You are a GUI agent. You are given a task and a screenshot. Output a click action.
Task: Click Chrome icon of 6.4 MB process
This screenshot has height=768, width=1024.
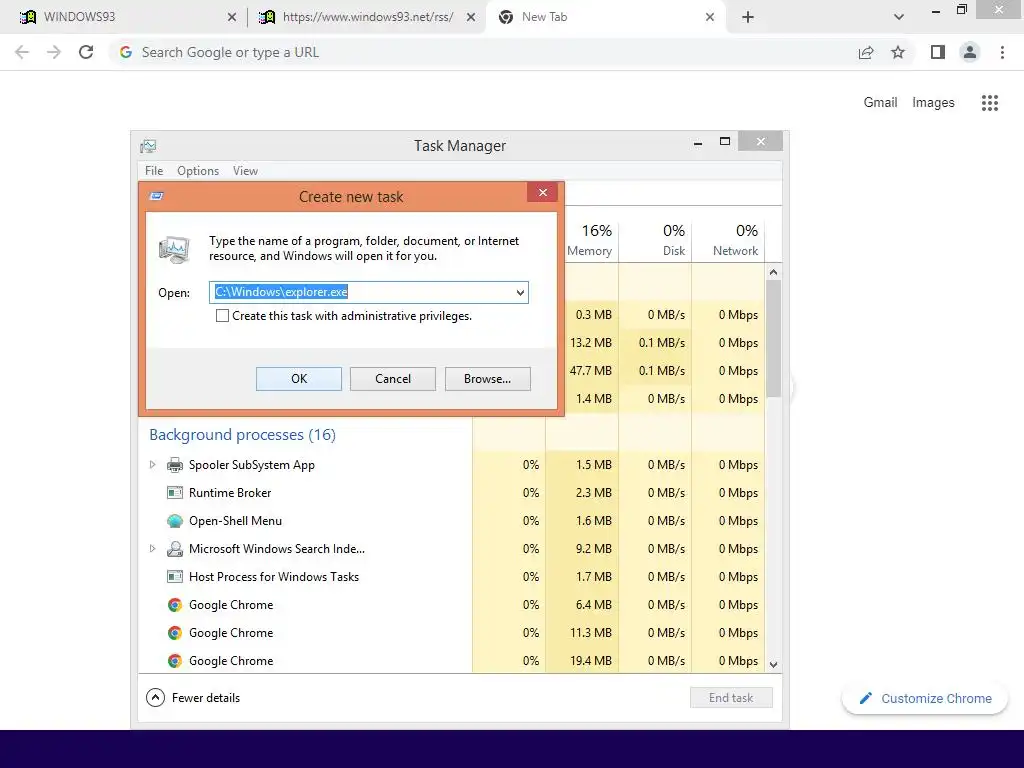pos(174,605)
